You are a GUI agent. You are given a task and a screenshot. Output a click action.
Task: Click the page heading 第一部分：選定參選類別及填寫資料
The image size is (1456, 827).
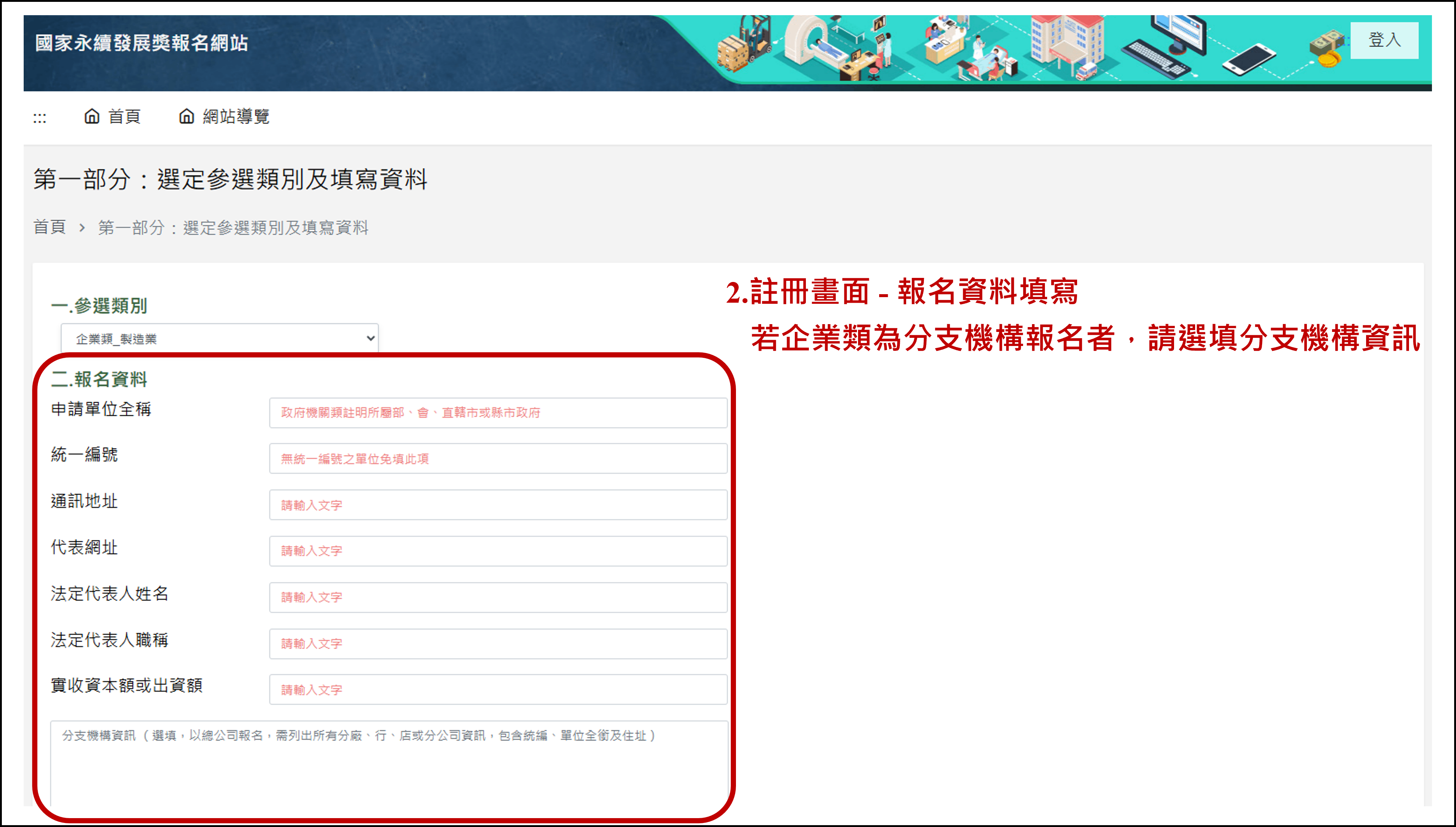coord(230,179)
